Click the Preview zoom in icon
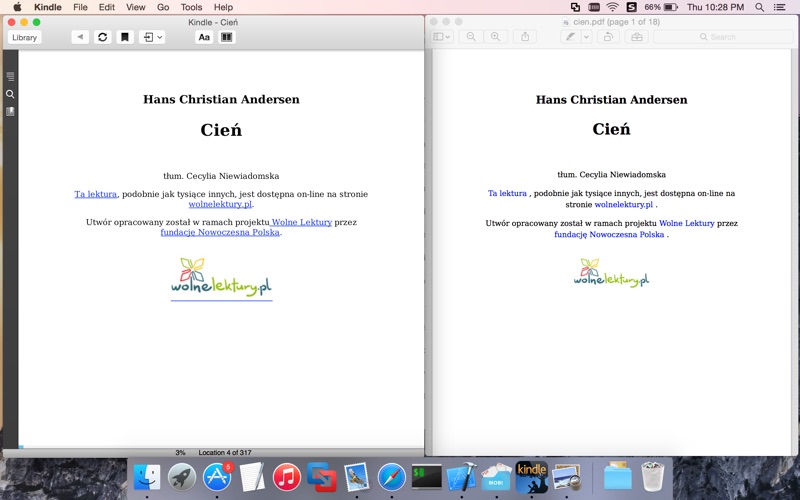 pos(495,37)
